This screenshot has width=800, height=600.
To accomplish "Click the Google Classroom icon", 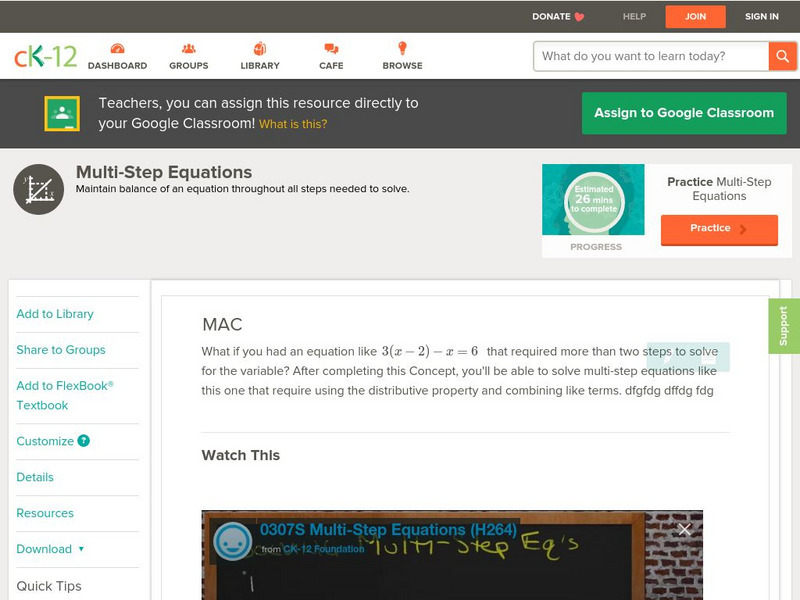I will click(62, 113).
